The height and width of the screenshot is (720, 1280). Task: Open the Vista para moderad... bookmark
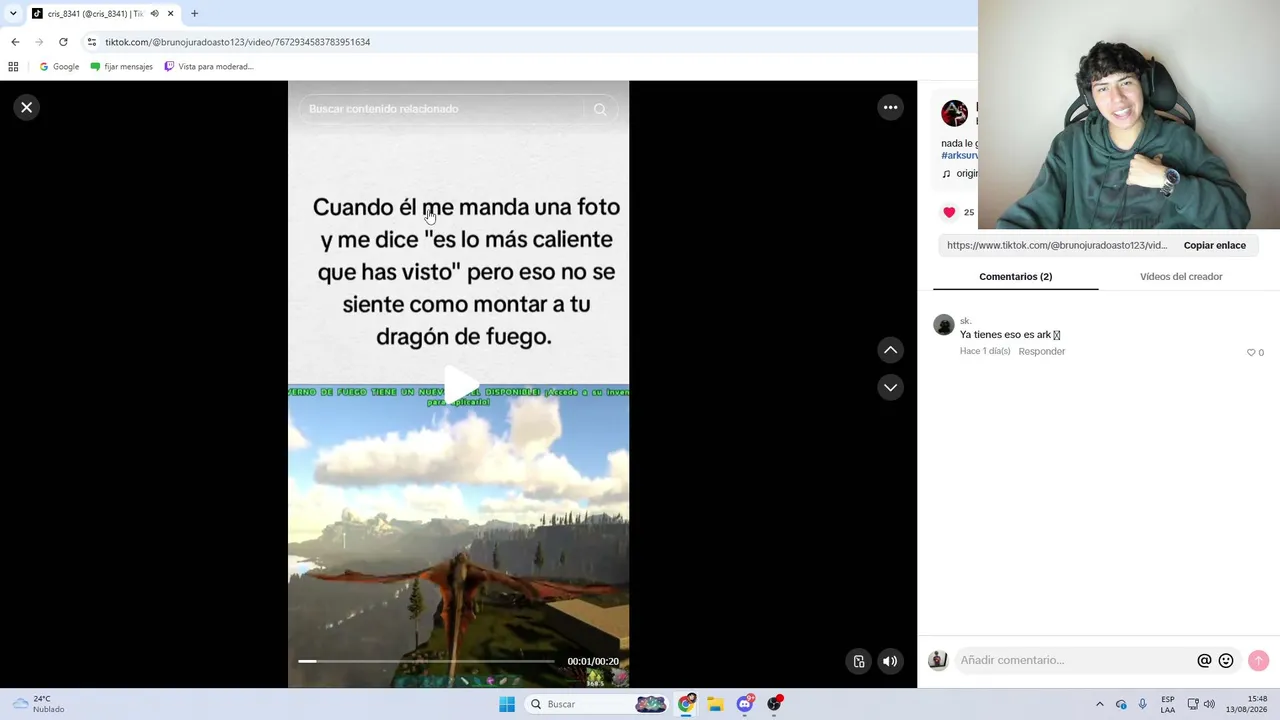(x=209, y=67)
